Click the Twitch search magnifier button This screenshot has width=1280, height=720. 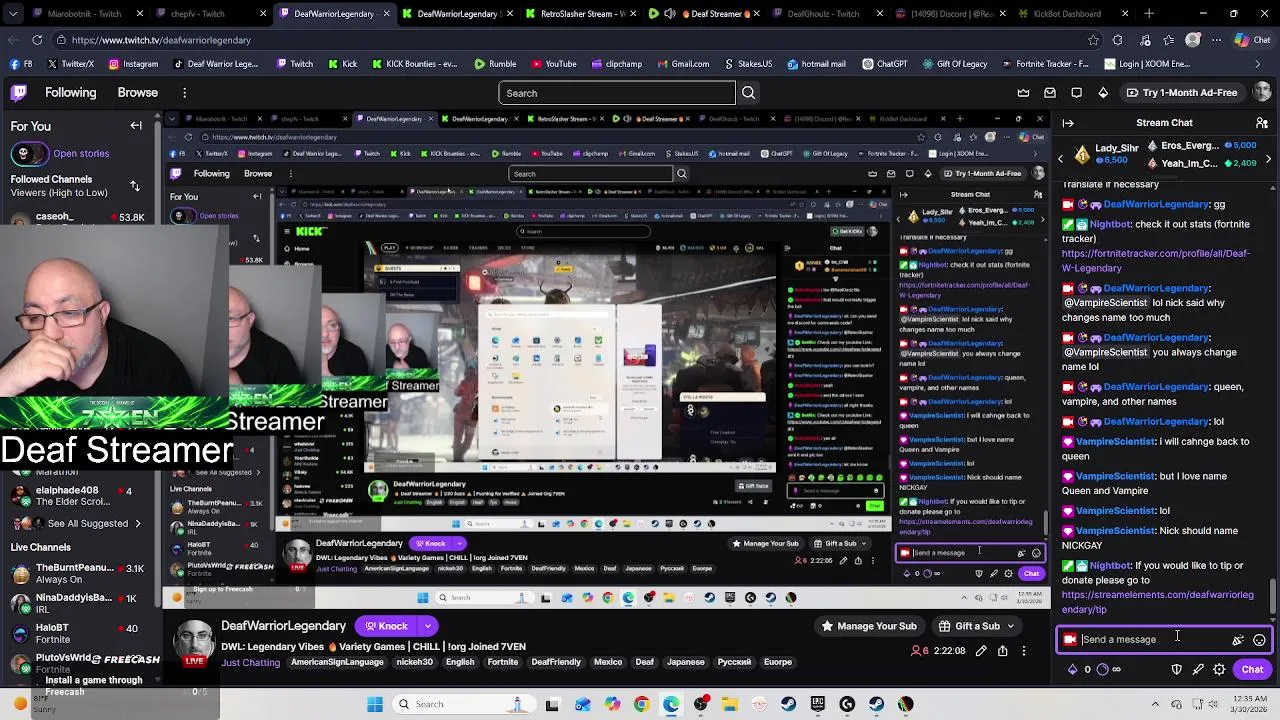[x=748, y=93]
